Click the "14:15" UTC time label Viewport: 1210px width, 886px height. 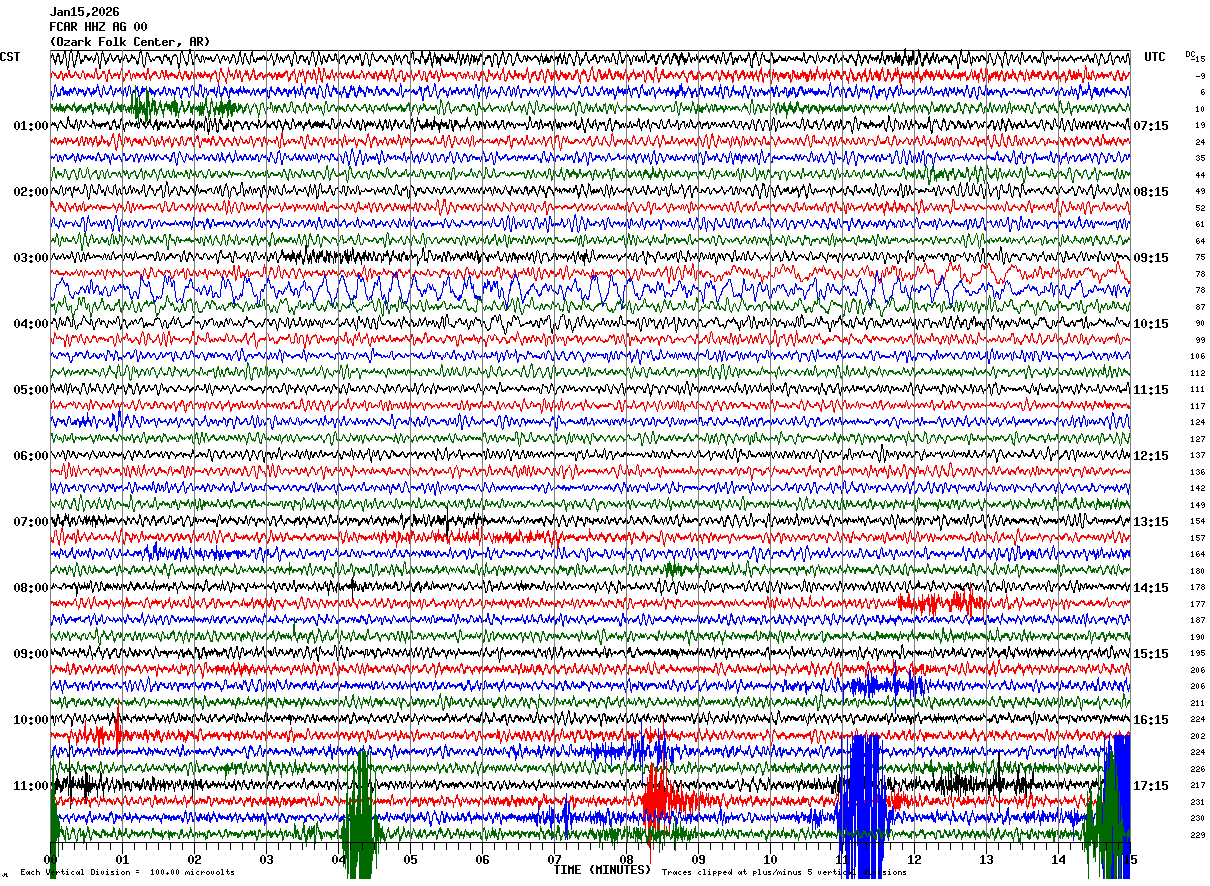pyautogui.click(x=1151, y=588)
